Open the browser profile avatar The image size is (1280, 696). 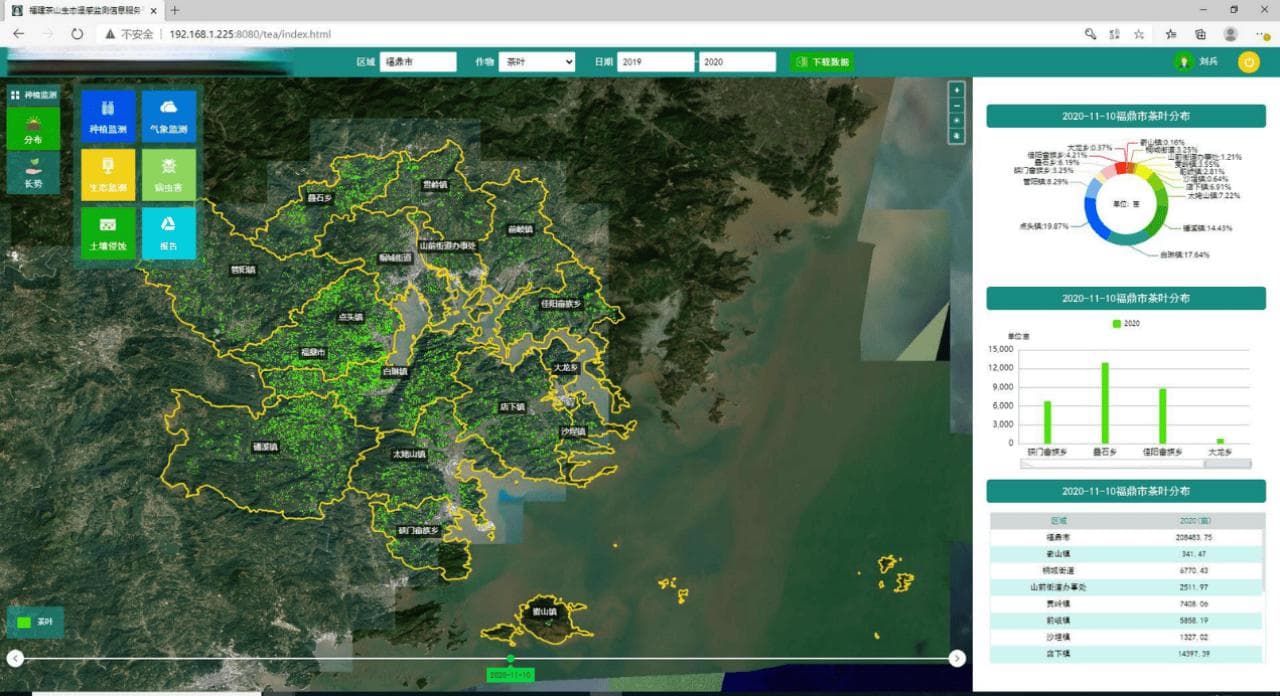coord(1230,33)
